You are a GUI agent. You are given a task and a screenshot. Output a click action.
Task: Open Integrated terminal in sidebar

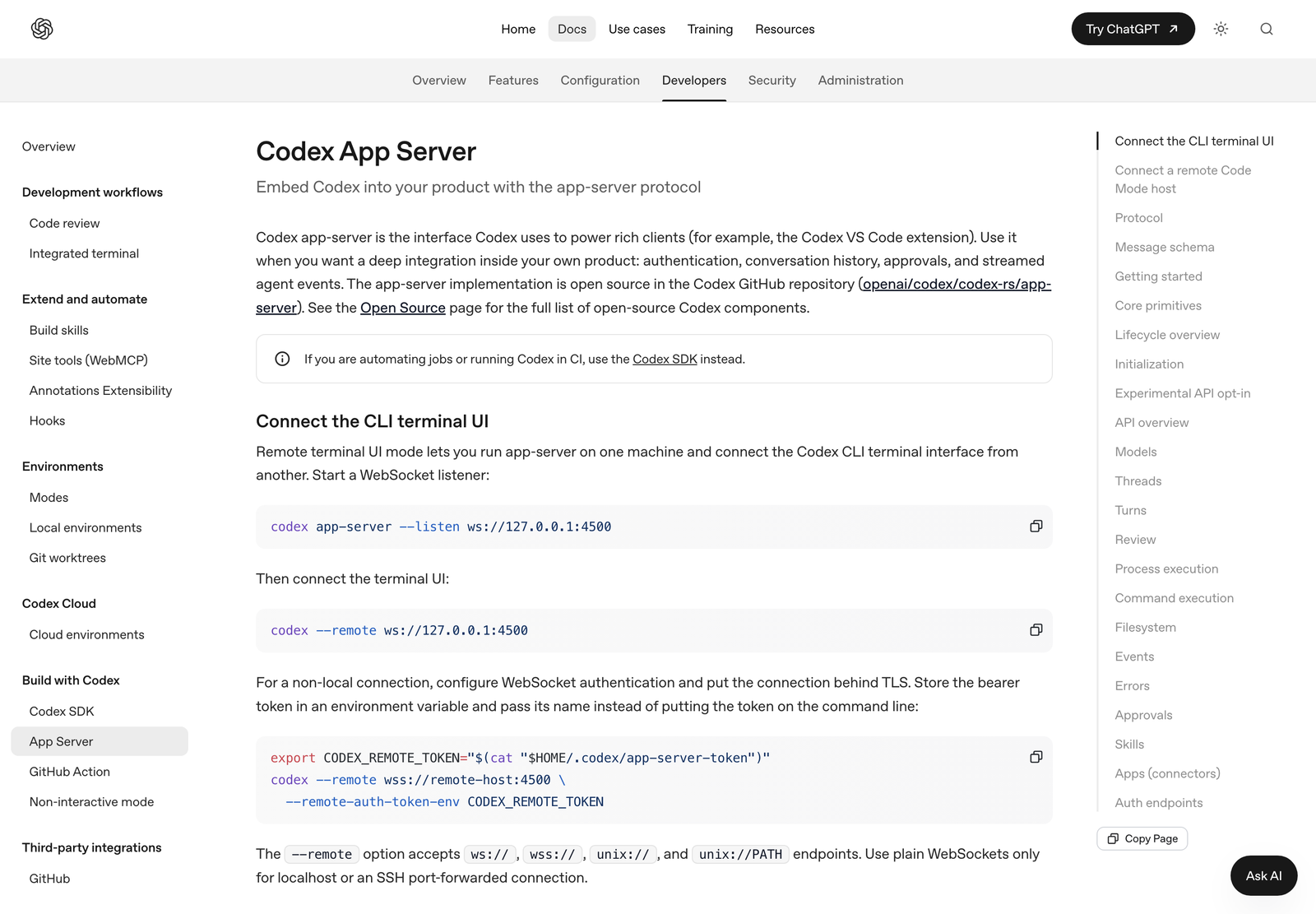point(84,253)
